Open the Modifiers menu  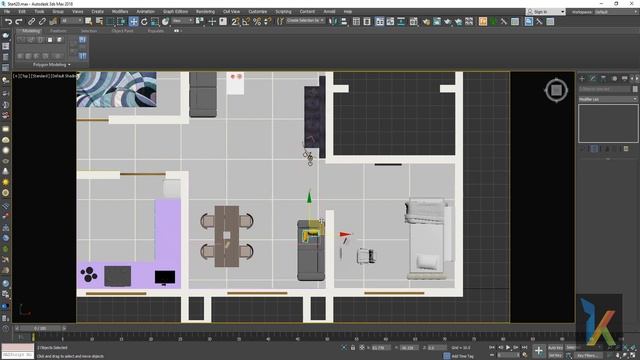click(x=120, y=11)
